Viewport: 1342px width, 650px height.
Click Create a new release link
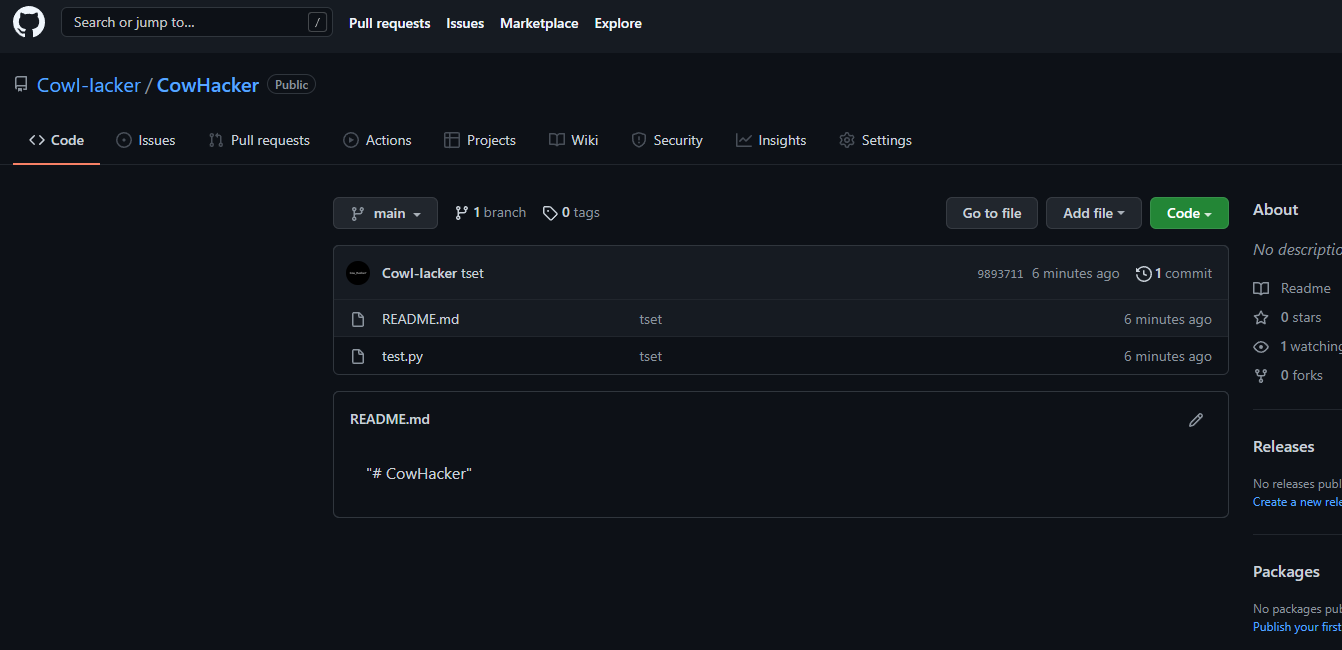coord(1298,502)
